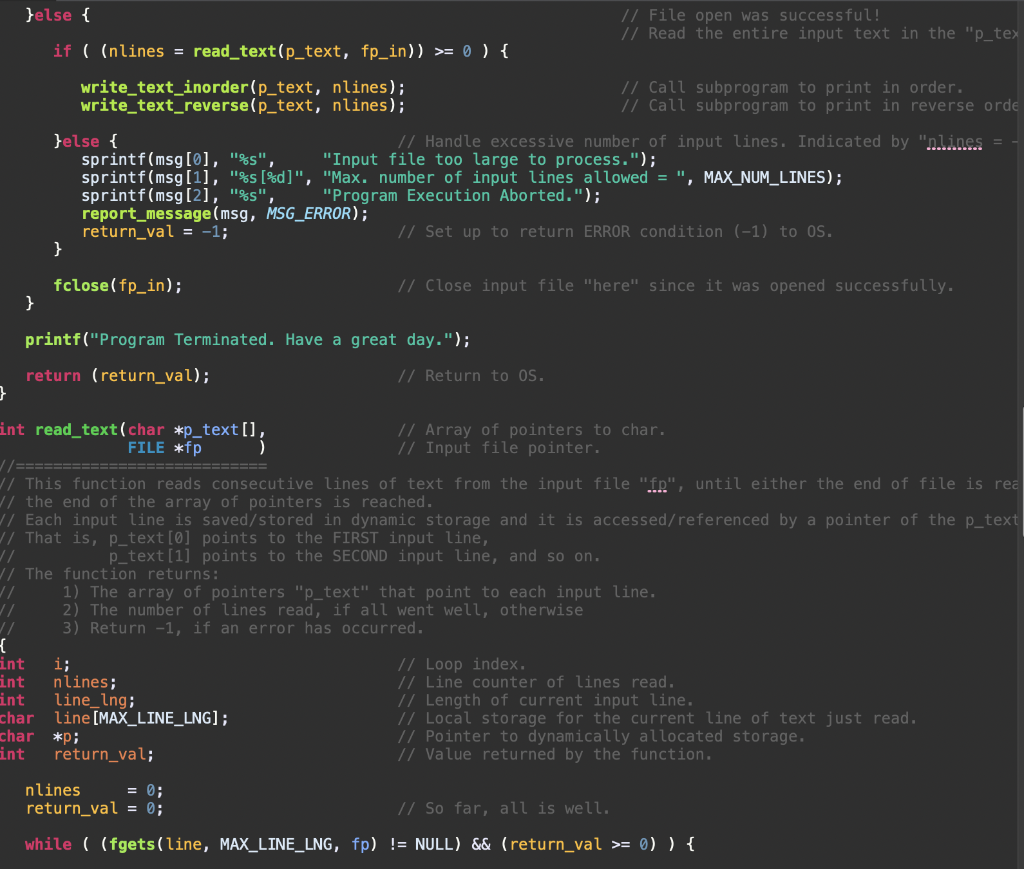This screenshot has height=869, width=1024.
Task: Click the printf "Program Terminated" line
Action: [248, 340]
